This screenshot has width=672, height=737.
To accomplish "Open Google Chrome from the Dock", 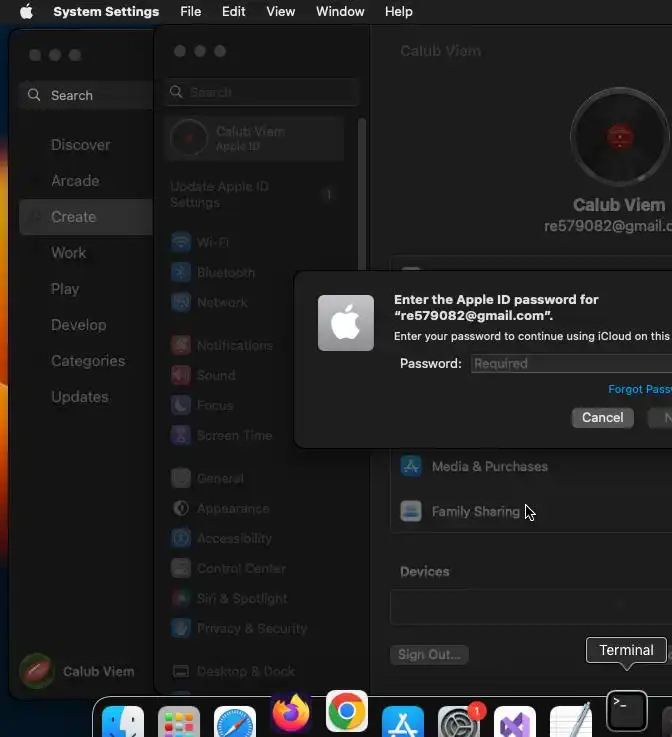I will [x=347, y=711].
